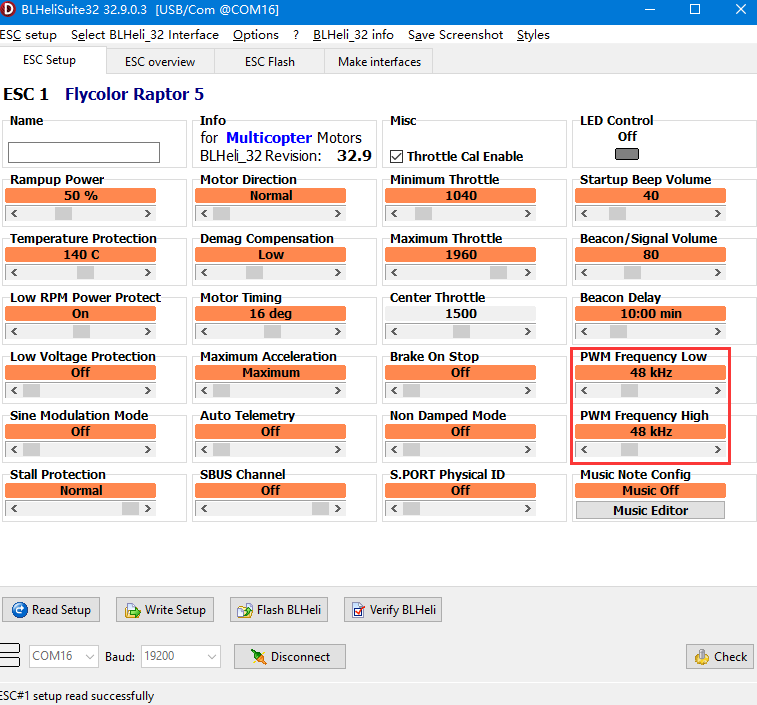The width and height of the screenshot is (757, 705).
Task: Click the Read Setup button icon
Action: click(20, 610)
